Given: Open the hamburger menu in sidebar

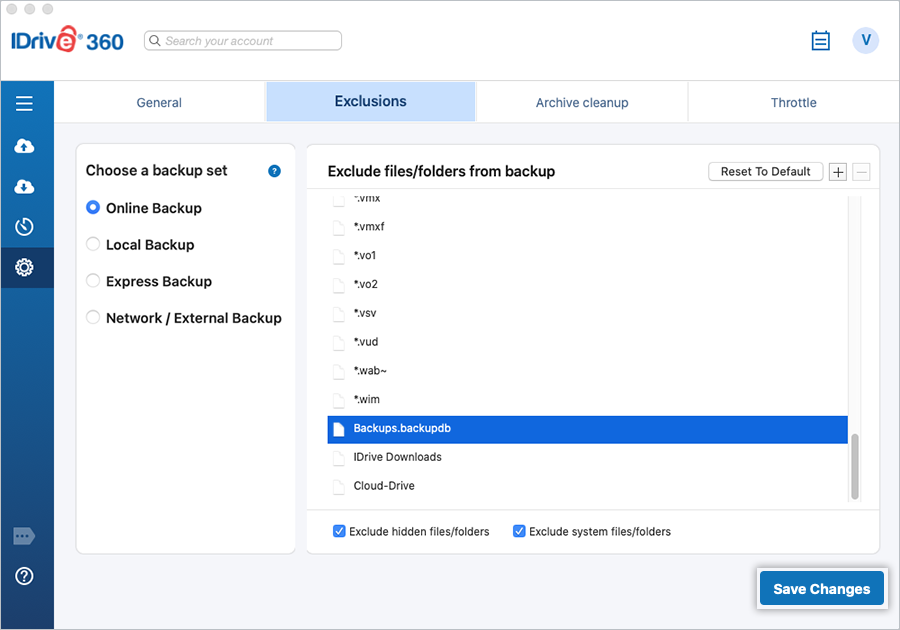Looking at the screenshot, I should coord(25,104).
